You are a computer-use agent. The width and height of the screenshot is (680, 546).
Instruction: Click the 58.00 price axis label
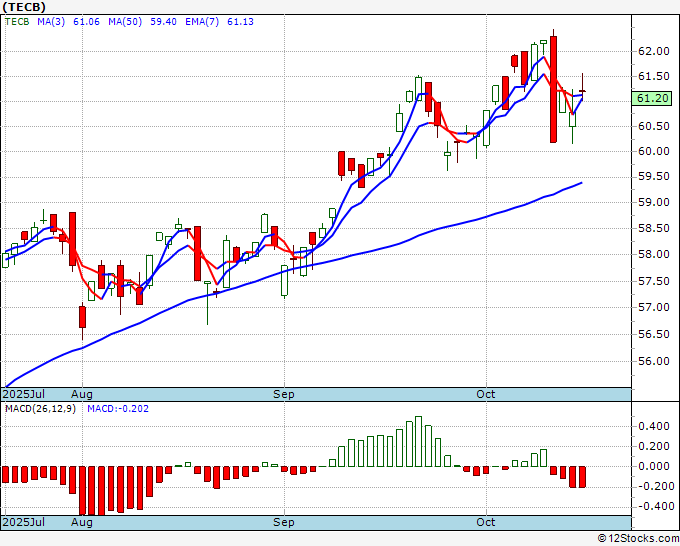(x=654, y=254)
